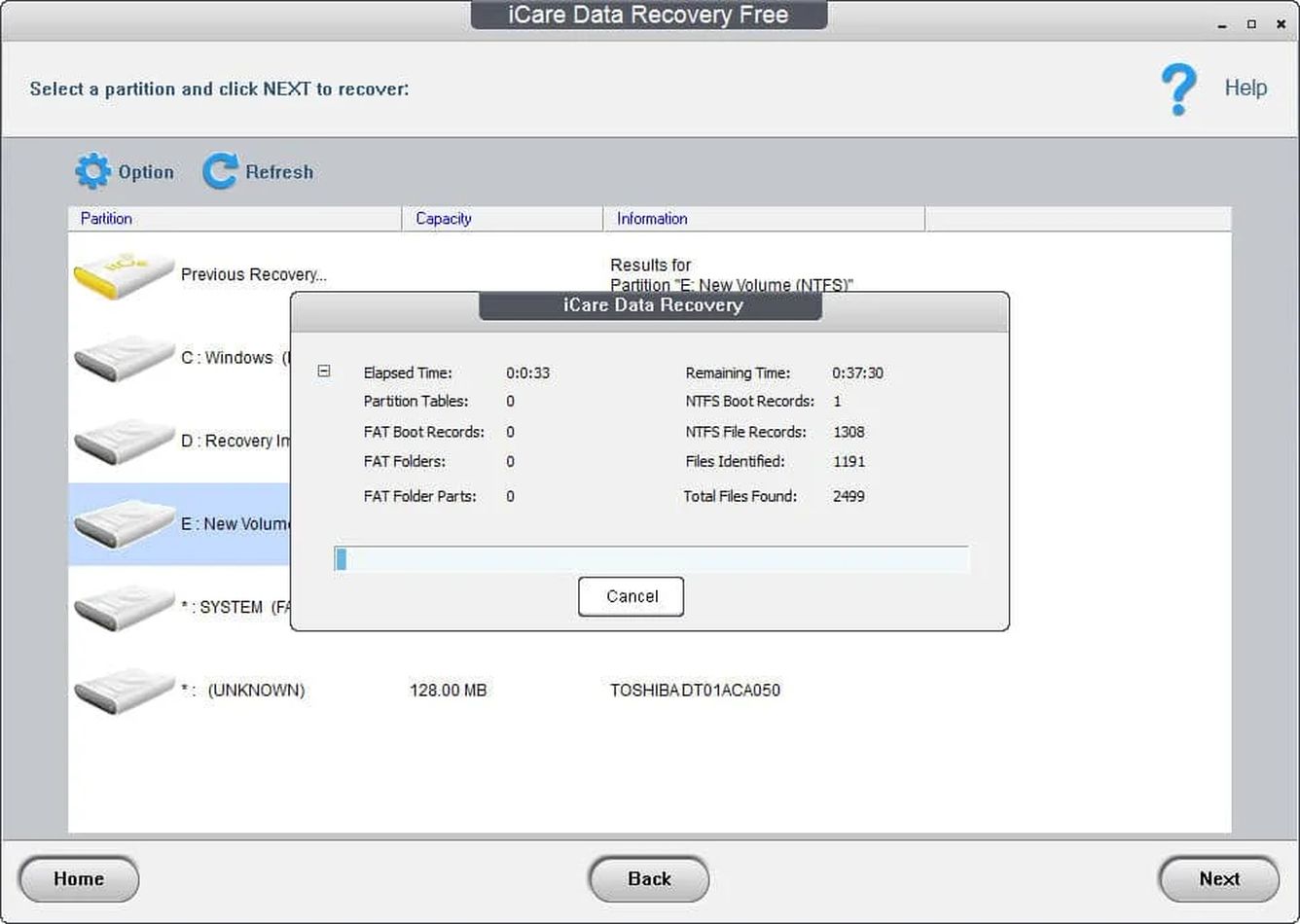The image size is (1300, 924).
Task: Click the 'iCare Data Recovery Free' window title
Action: pos(649,15)
